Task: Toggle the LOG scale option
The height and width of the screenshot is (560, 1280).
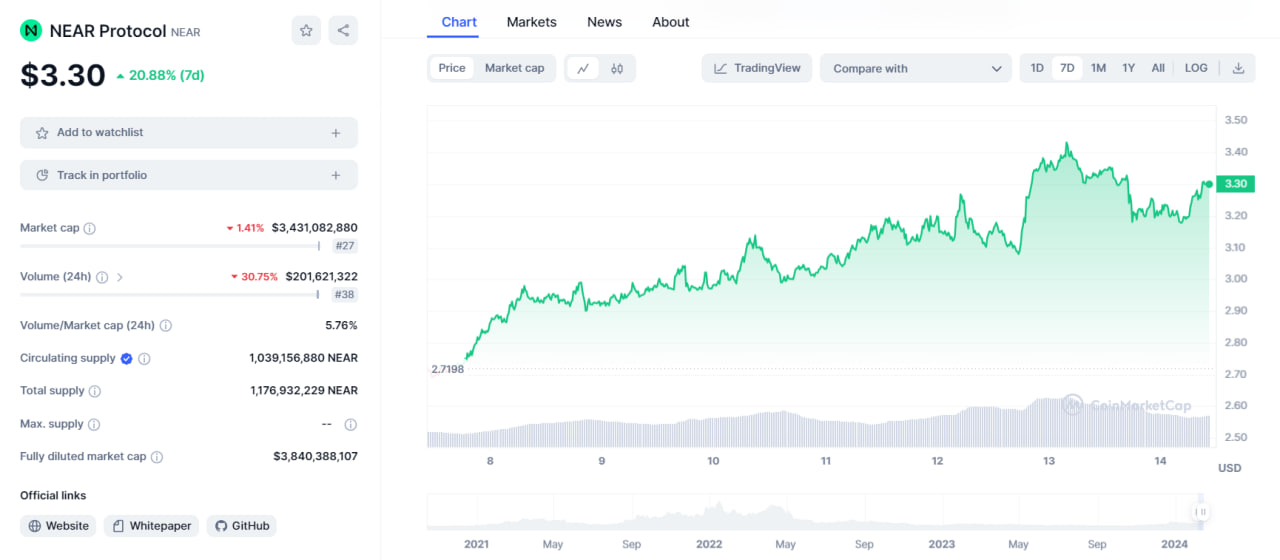Action: click(1196, 68)
